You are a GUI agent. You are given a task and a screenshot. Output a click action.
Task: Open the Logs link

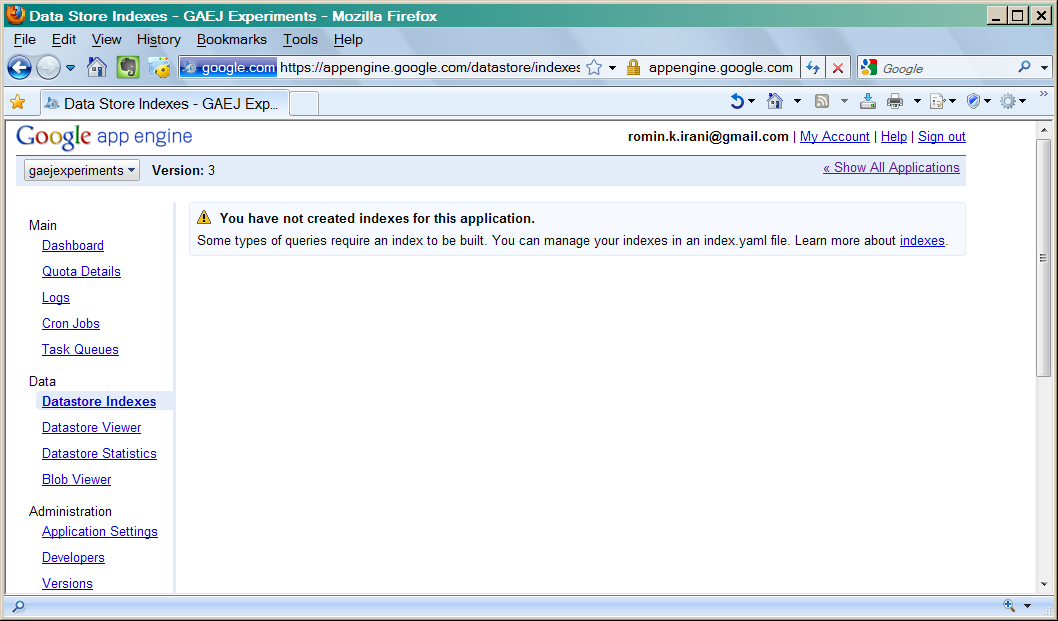55,298
